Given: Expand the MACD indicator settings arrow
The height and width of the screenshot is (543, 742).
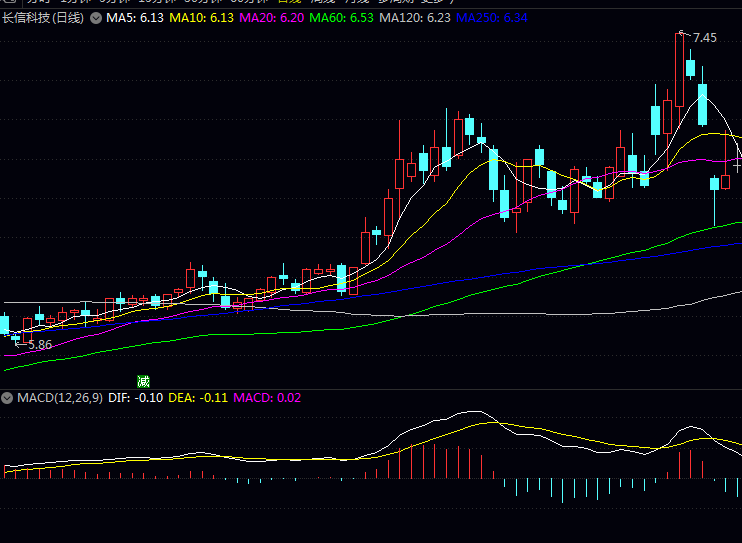Looking at the screenshot, I should point(8,397).
